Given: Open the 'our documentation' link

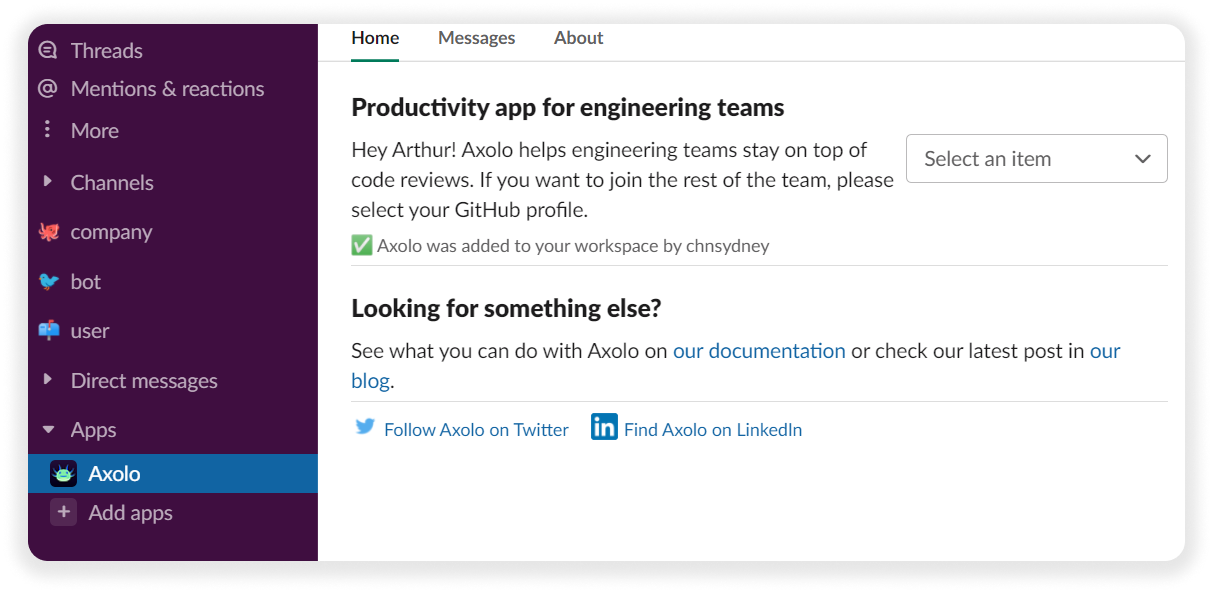Looking at the screenshot, I should (759, 351).
